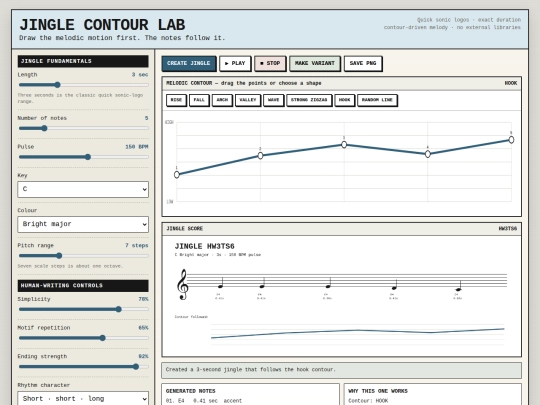
Task: Open the Key dropdown
Action: pos(83,189)
